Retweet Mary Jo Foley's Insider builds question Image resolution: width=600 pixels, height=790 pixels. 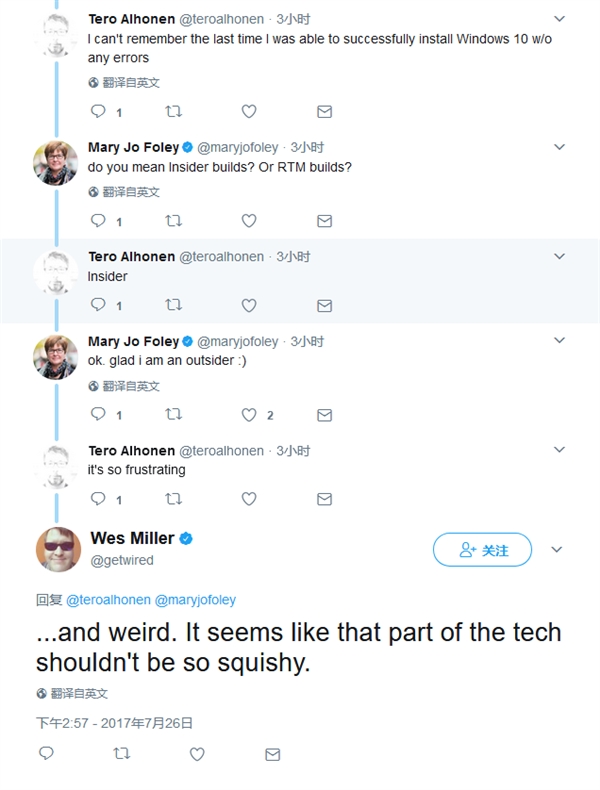173,220
